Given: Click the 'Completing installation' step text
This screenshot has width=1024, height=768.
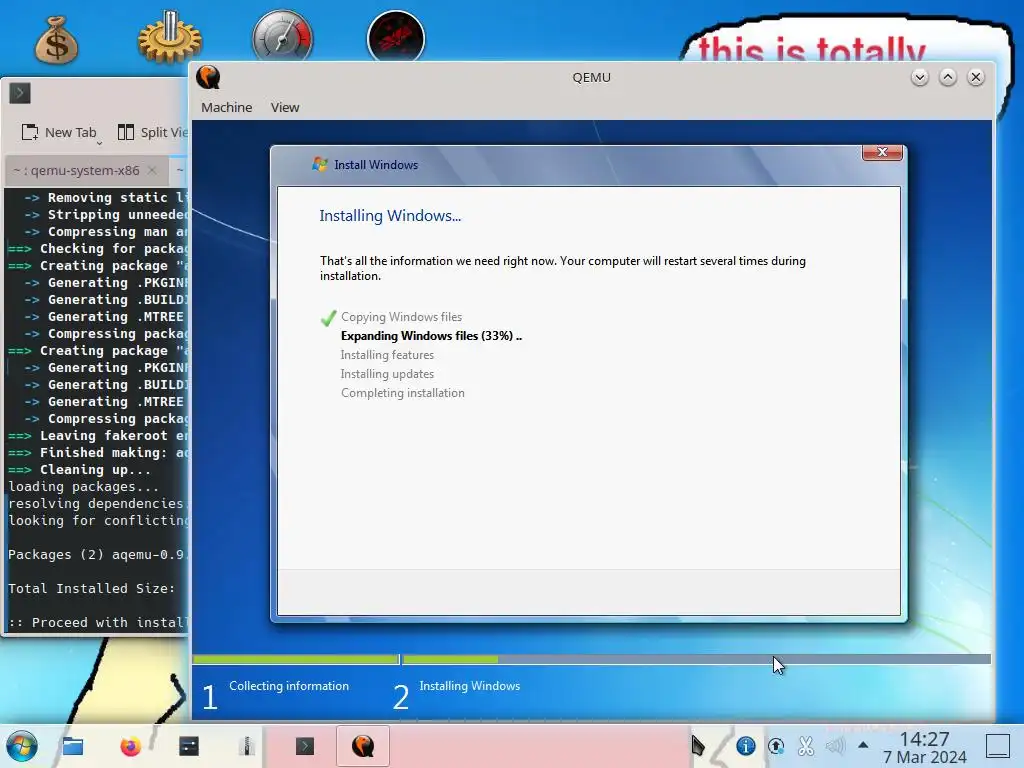Looking at the screenshot, I should coord(403,392).
